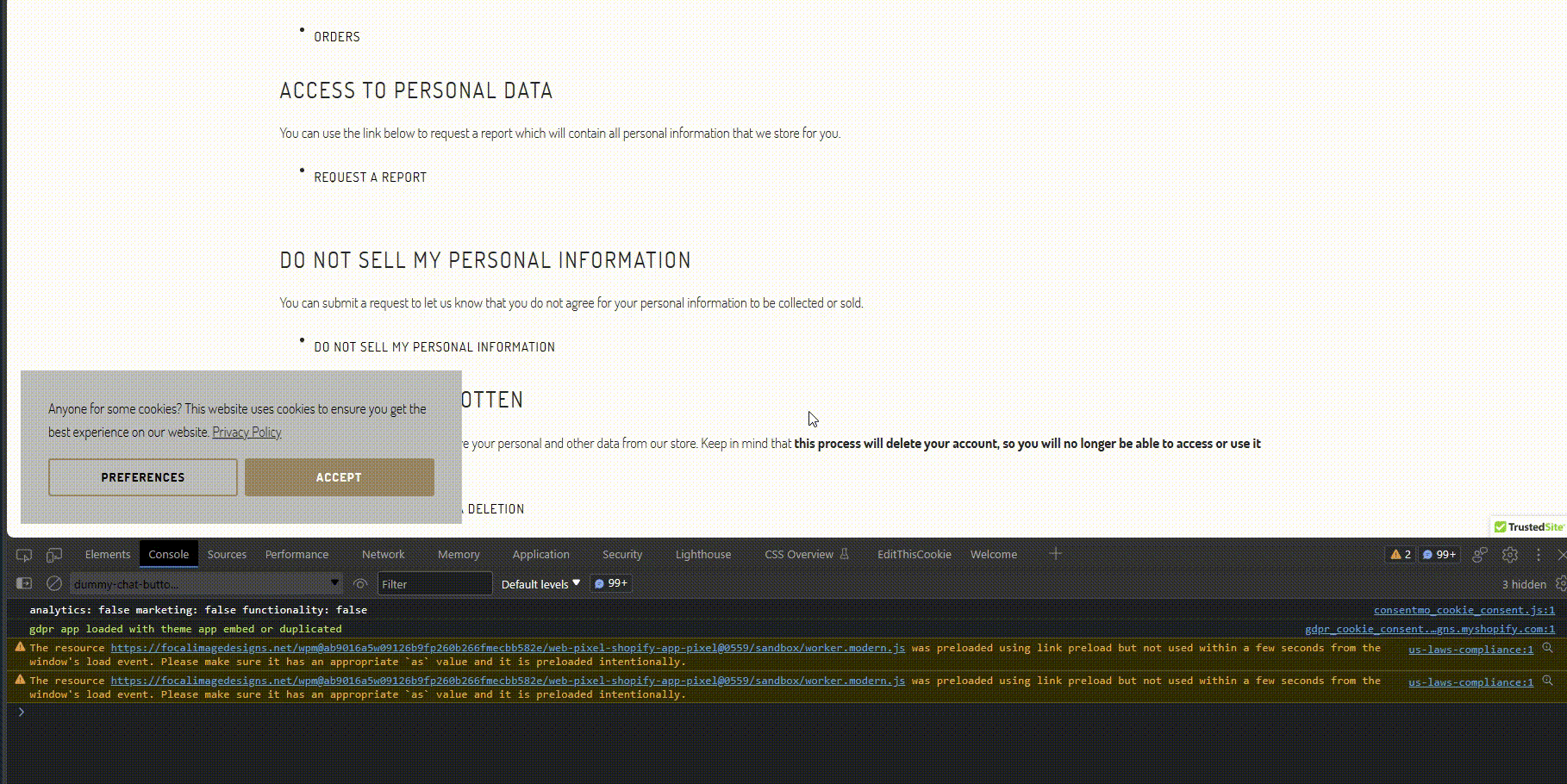Open DevTools settings gear
The image size is (1567, 784).
1509,555
